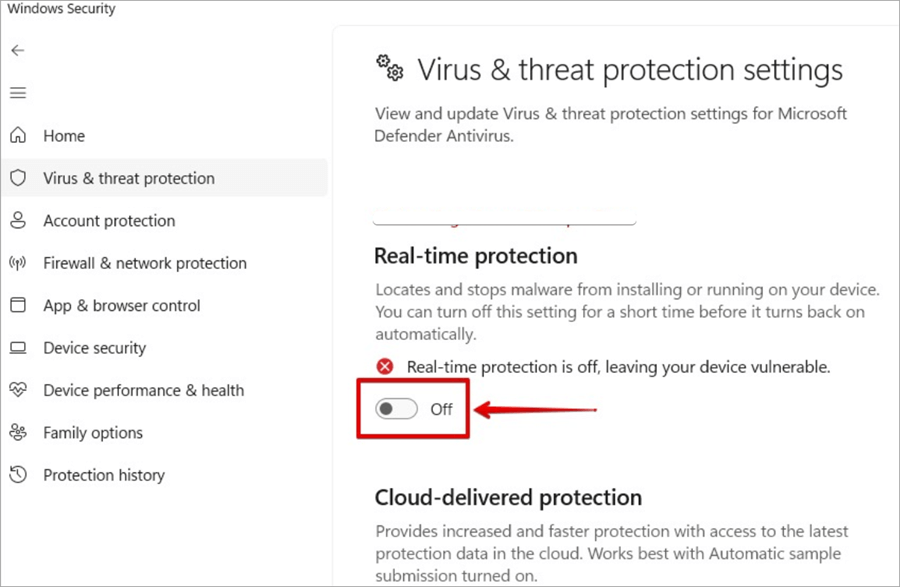Click the Family options people icon
Screen dimensions: 900x587
tap(20, 432)
